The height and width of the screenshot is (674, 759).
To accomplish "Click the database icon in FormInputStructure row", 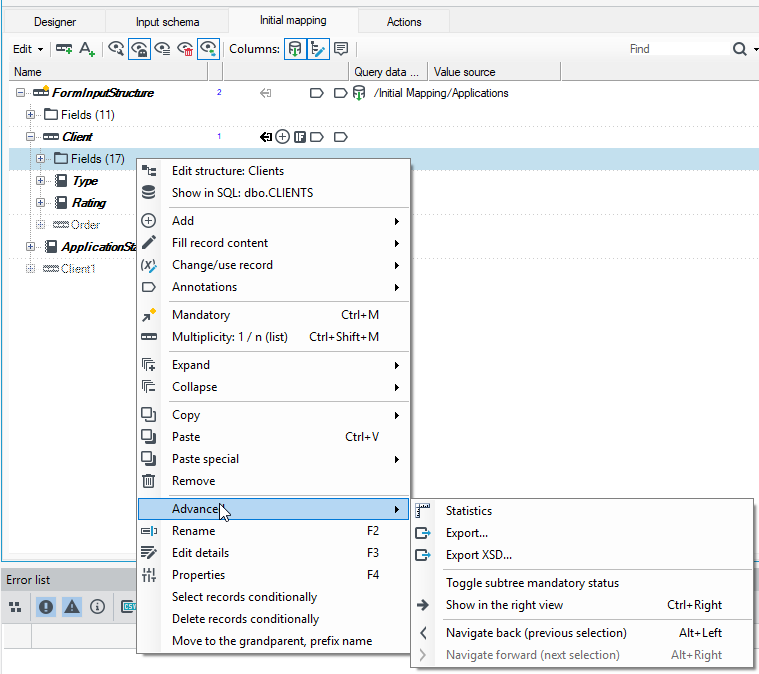I will [x=359, y=92].
